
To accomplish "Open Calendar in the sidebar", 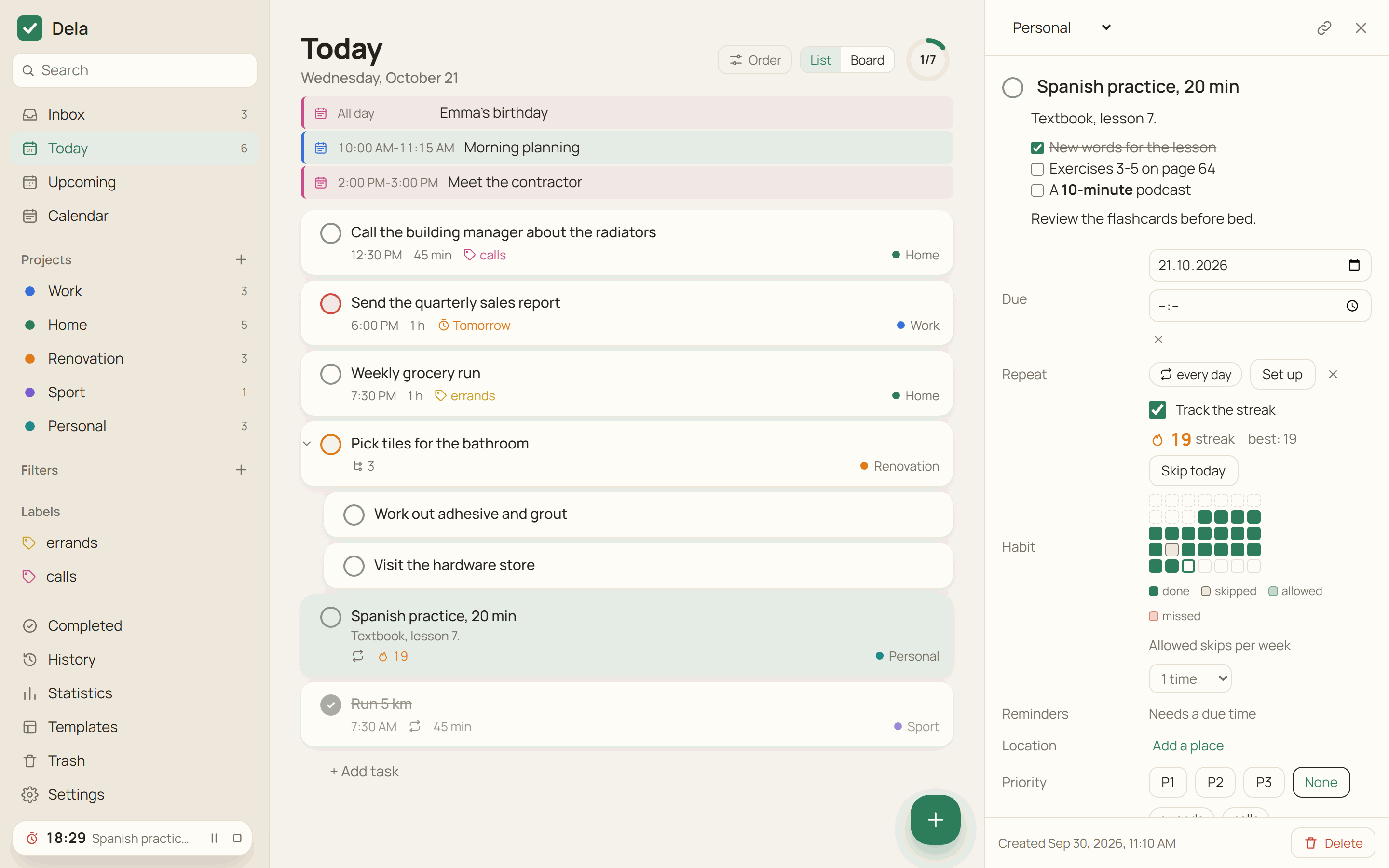I will (134, 216).
